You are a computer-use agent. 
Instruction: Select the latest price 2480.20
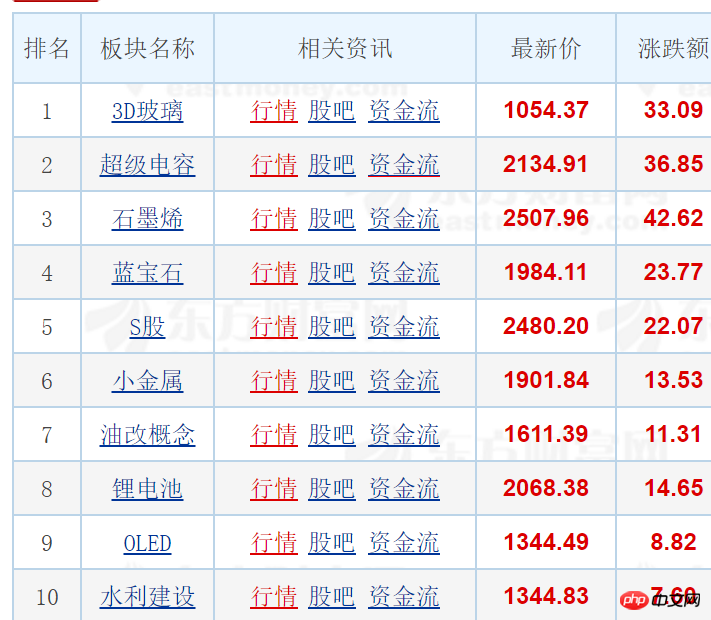pos(546,326)
